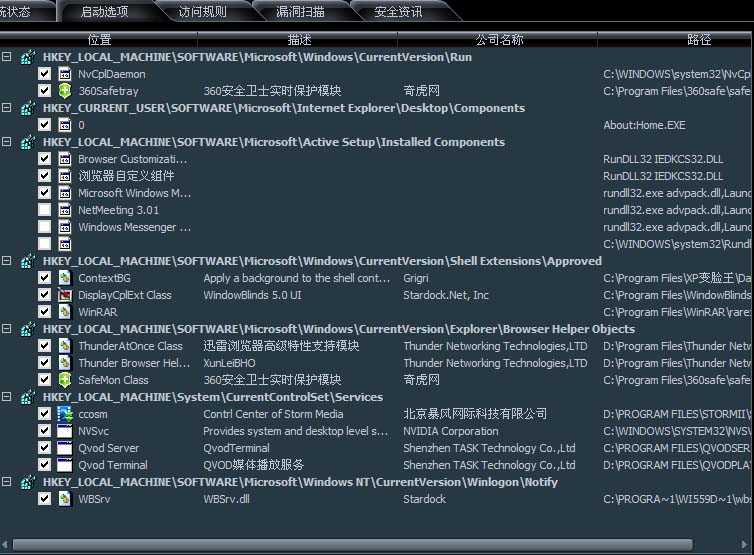Image resolution: width=754 pixels, height=555 pixels.
Task: Open the 安全资讯 tab
Action: point(399,12)
